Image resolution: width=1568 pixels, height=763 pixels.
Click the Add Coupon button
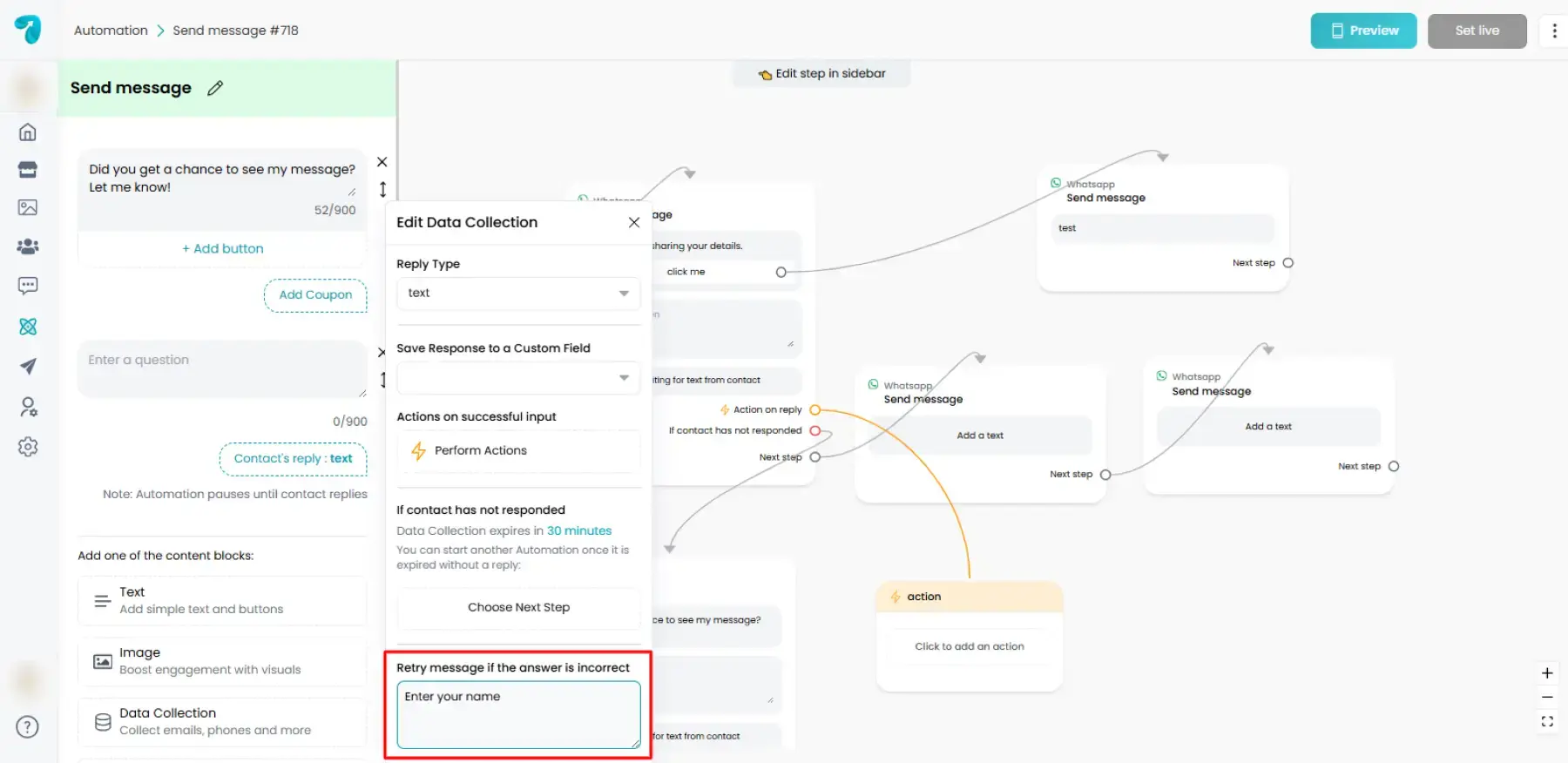(315, 295)
